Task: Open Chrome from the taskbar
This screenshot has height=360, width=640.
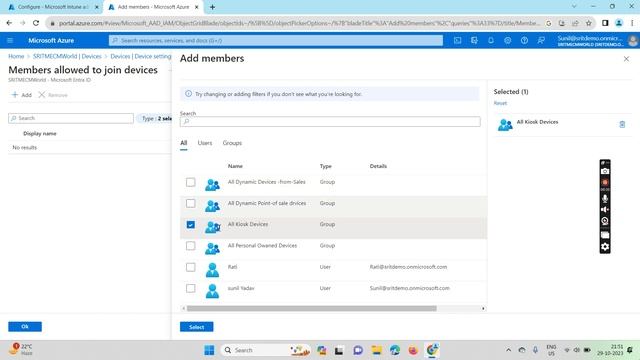Action: coord(432,350)
